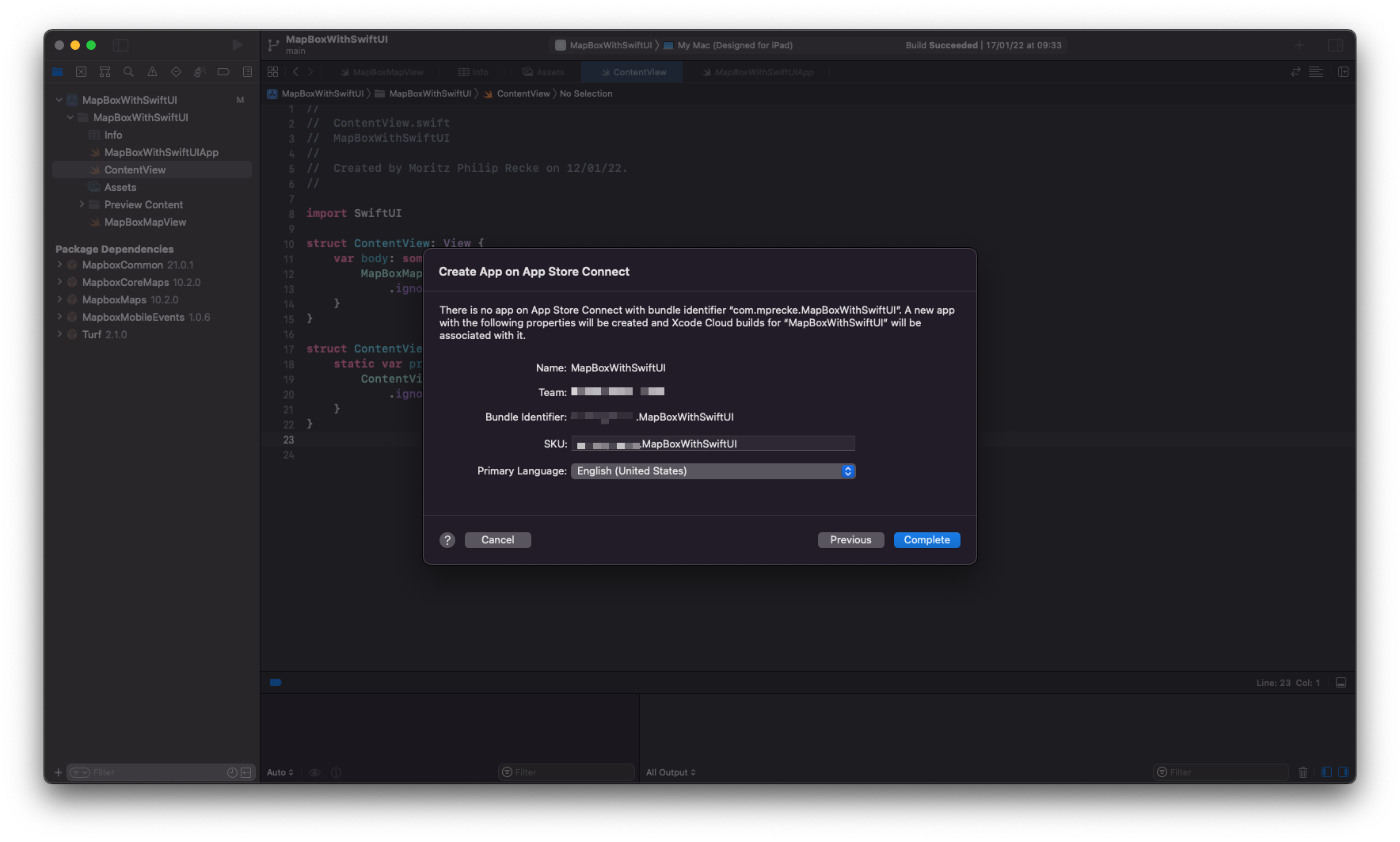The width and height of the screenshot is (1400, 842).
Task: Open the Symbol navigator
Action: 105,72
